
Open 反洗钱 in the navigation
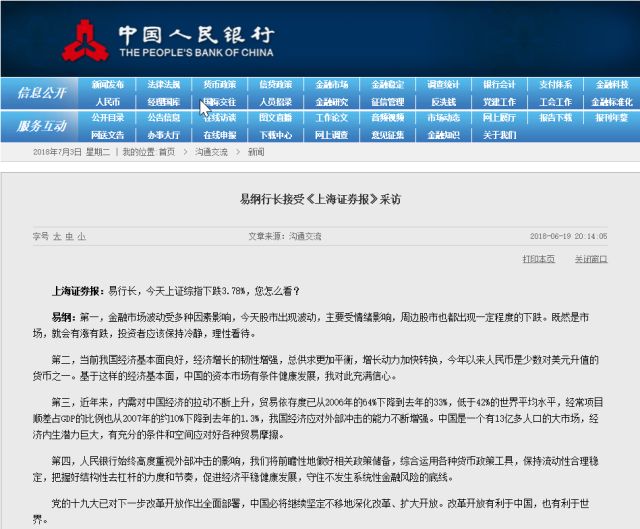point(444,101)
